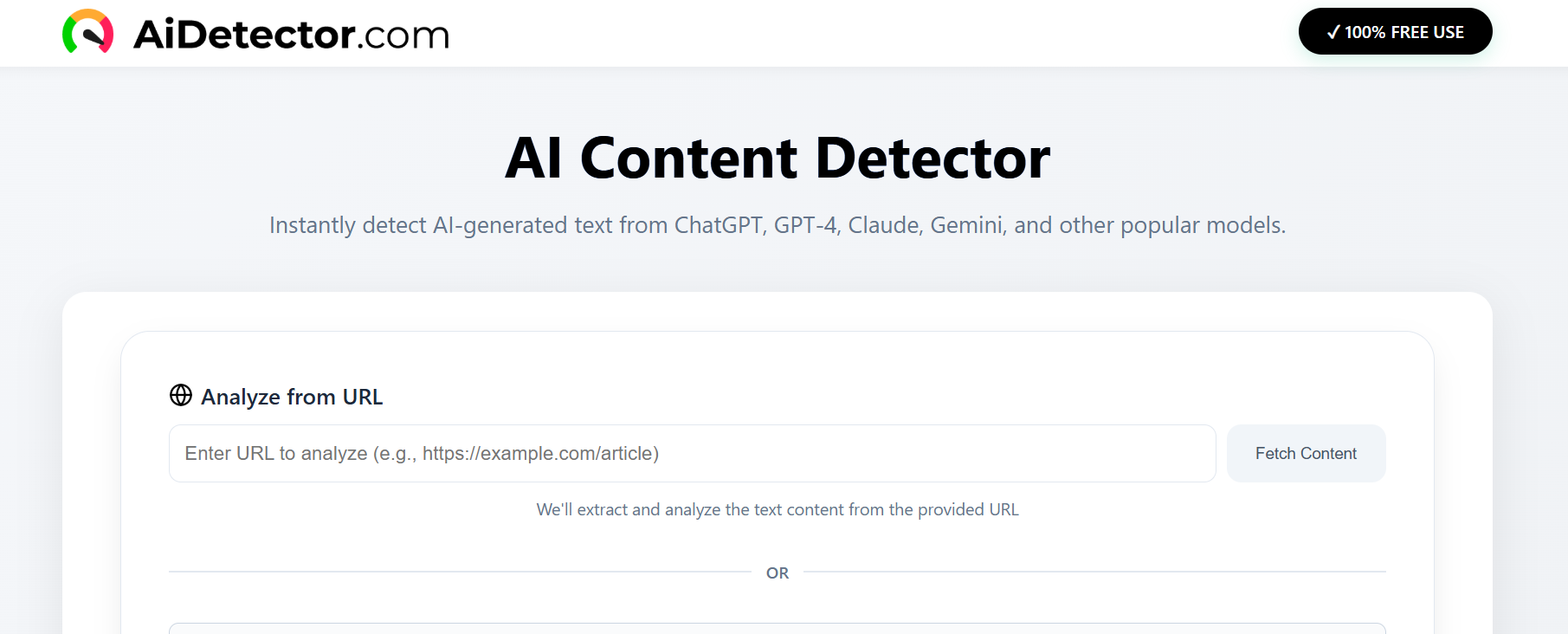The height and width of the screenshot is (634, 1568).
Task: Click the divider line left of OR
Action: click(459, 572)
